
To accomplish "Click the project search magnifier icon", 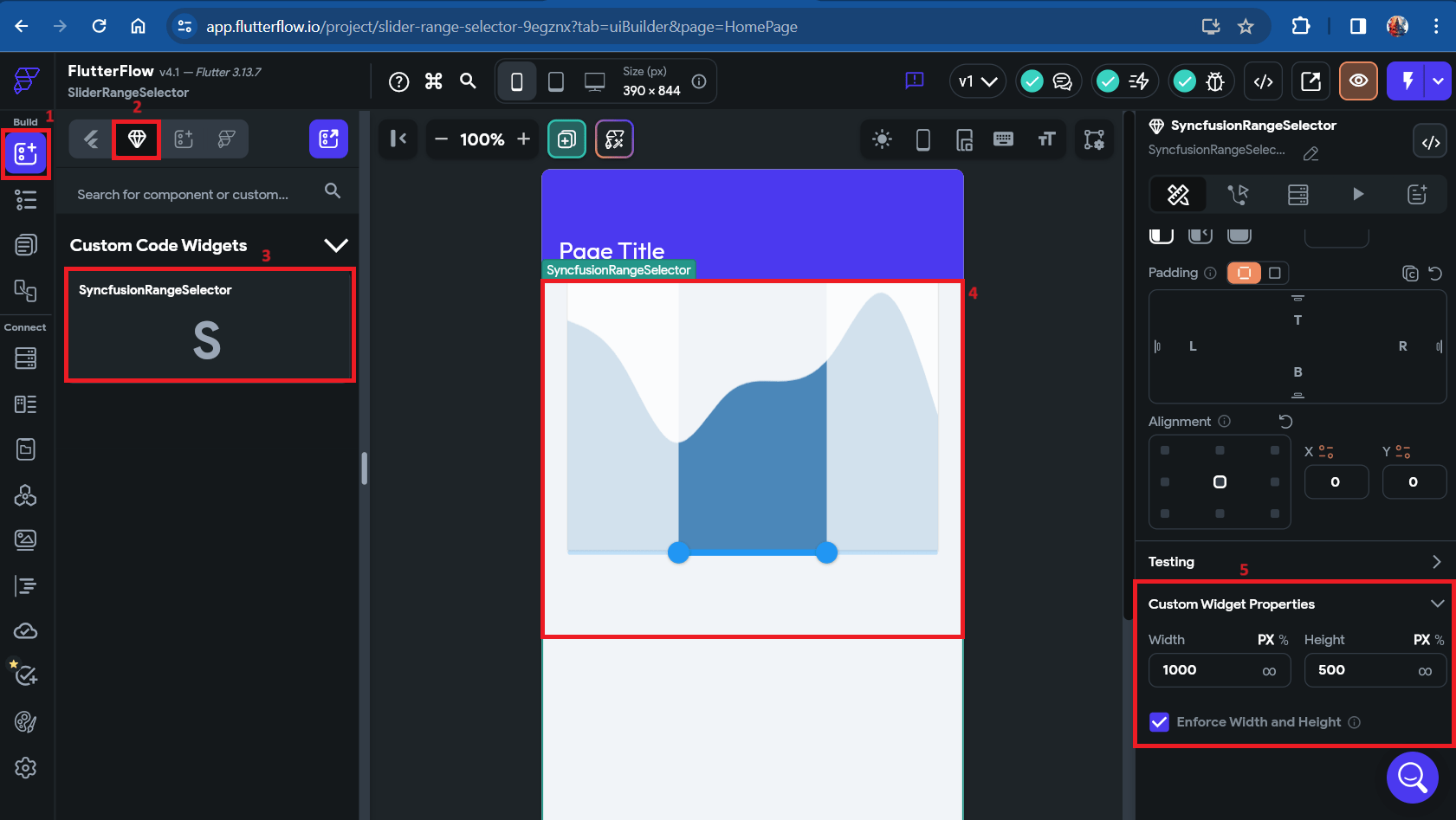I will click(468, 81).
